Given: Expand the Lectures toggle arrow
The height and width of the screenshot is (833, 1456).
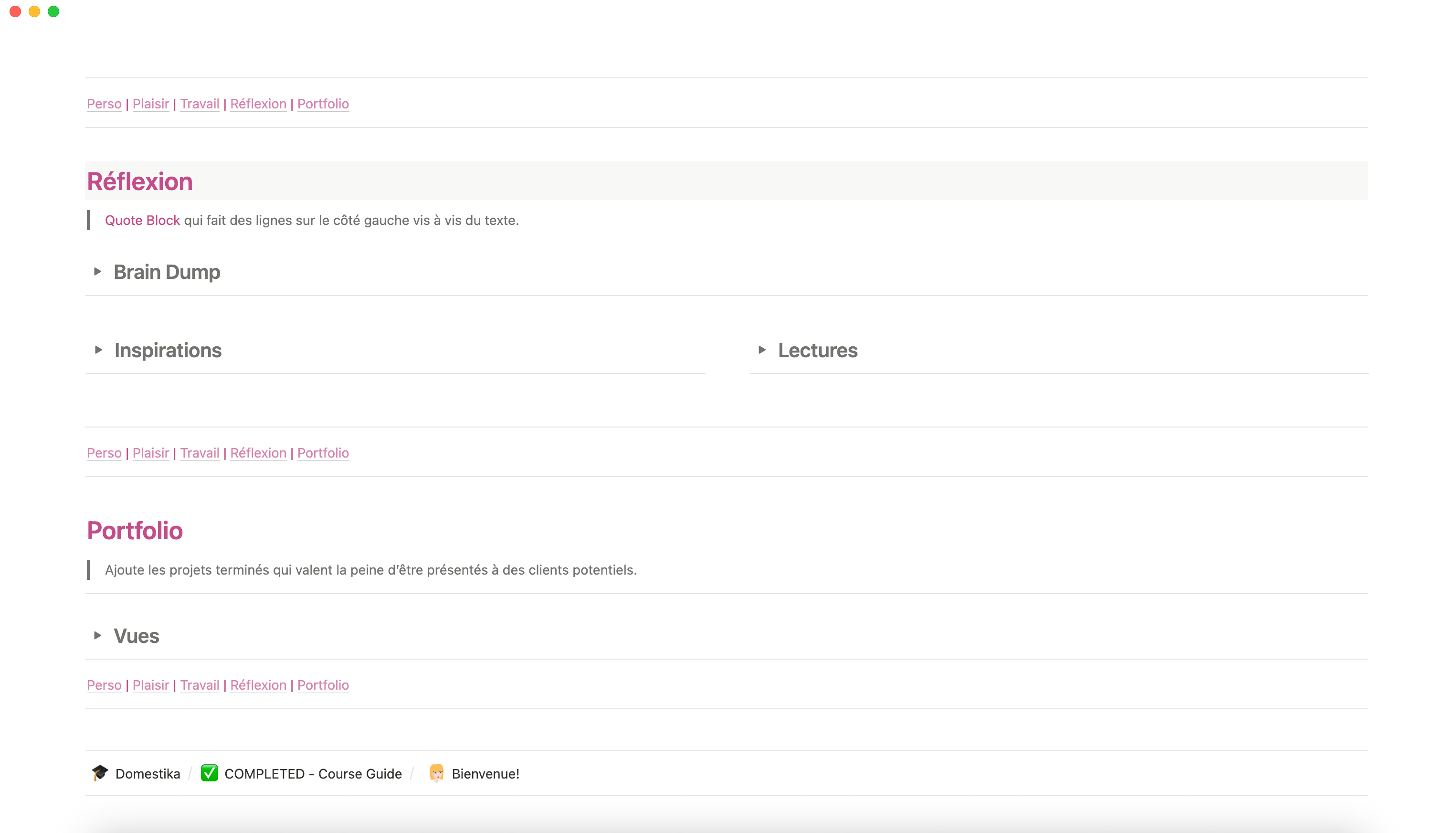Looking at the screenshot, I should click(x=762, y=350).
